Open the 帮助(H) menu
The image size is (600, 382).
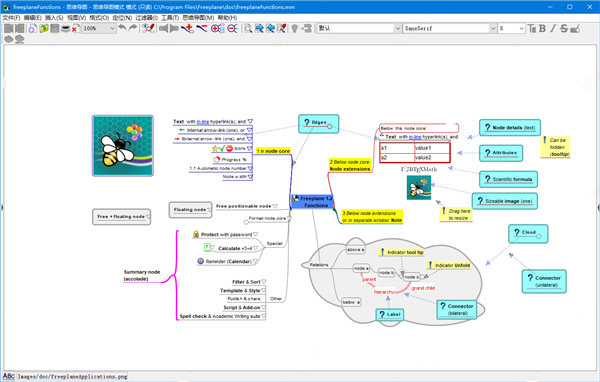(x=227, y=18)
